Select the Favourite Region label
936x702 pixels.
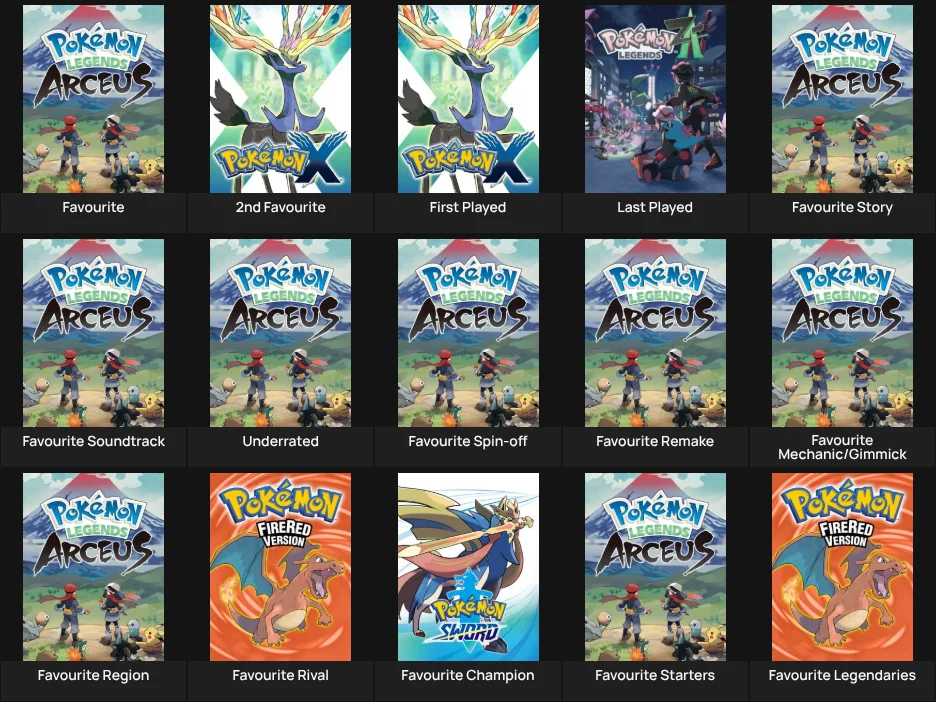coord(93,675)
